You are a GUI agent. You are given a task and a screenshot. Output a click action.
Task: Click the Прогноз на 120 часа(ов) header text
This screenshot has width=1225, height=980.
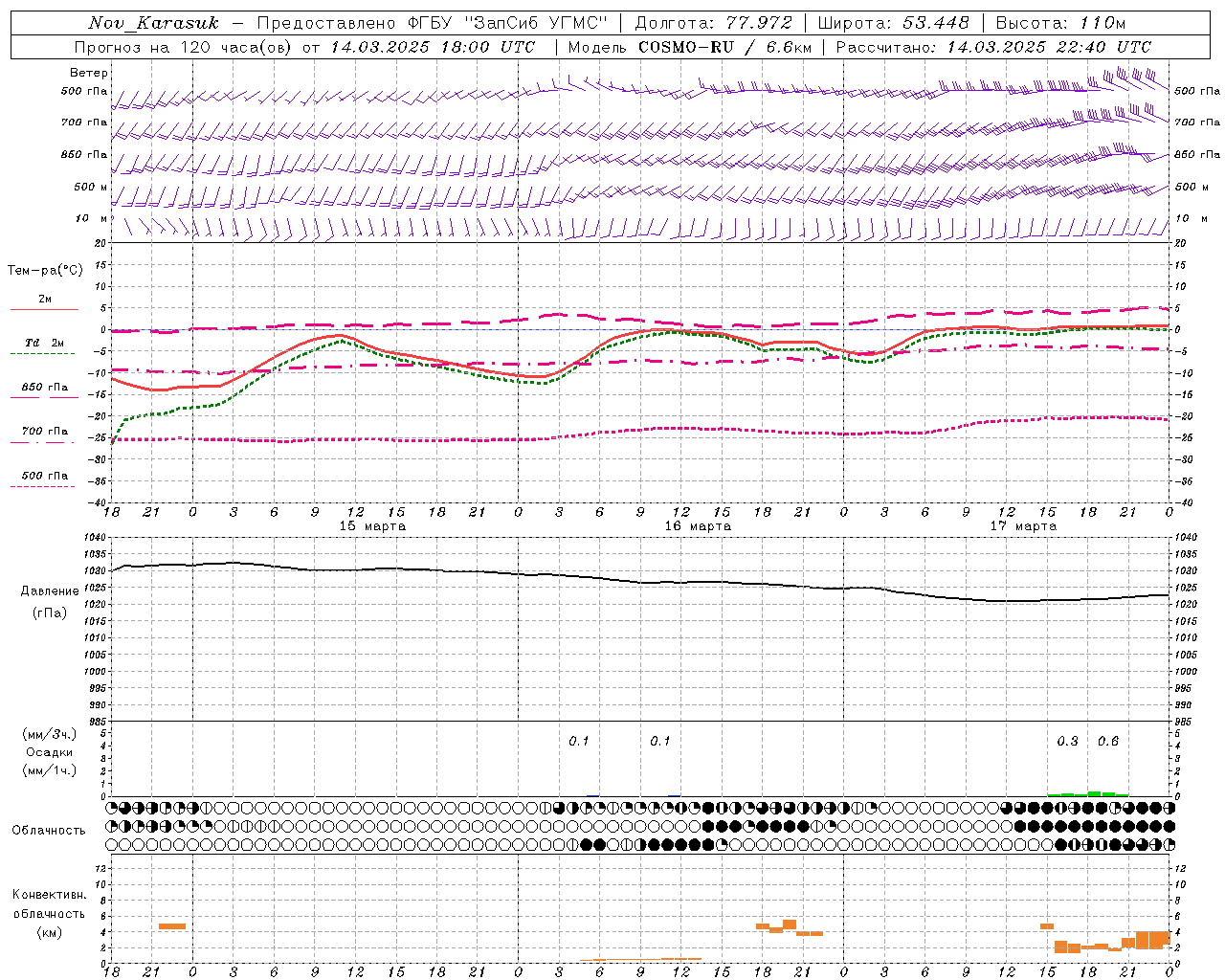coord(184,47)
